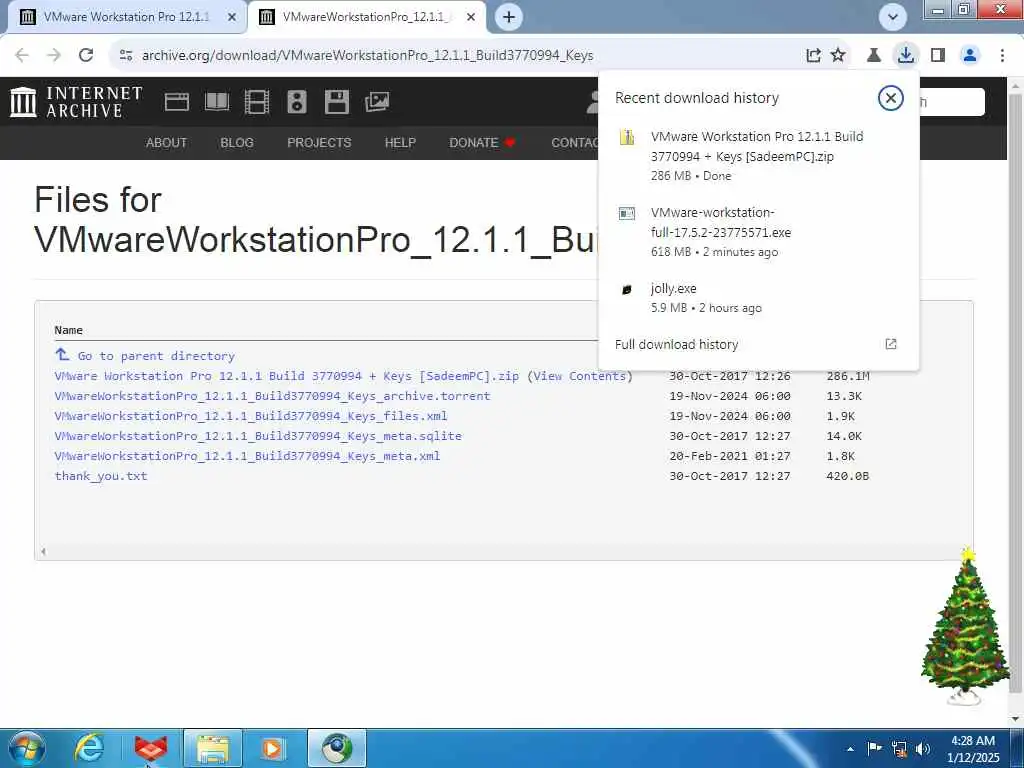Open the Windows Start menu
Image resolution: width=1024 pixels, height=768 pixels.
27,748
